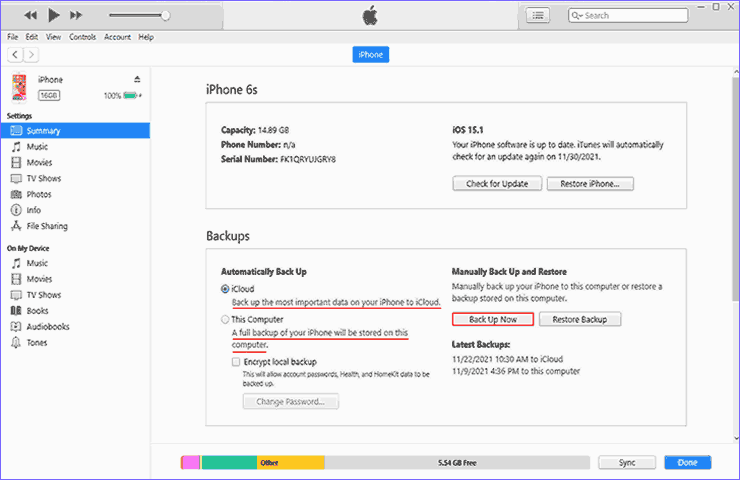Viewport: 740px width, 480px height.
Task: Click the magnifier icon in search box
Action: tap(576, 16)
